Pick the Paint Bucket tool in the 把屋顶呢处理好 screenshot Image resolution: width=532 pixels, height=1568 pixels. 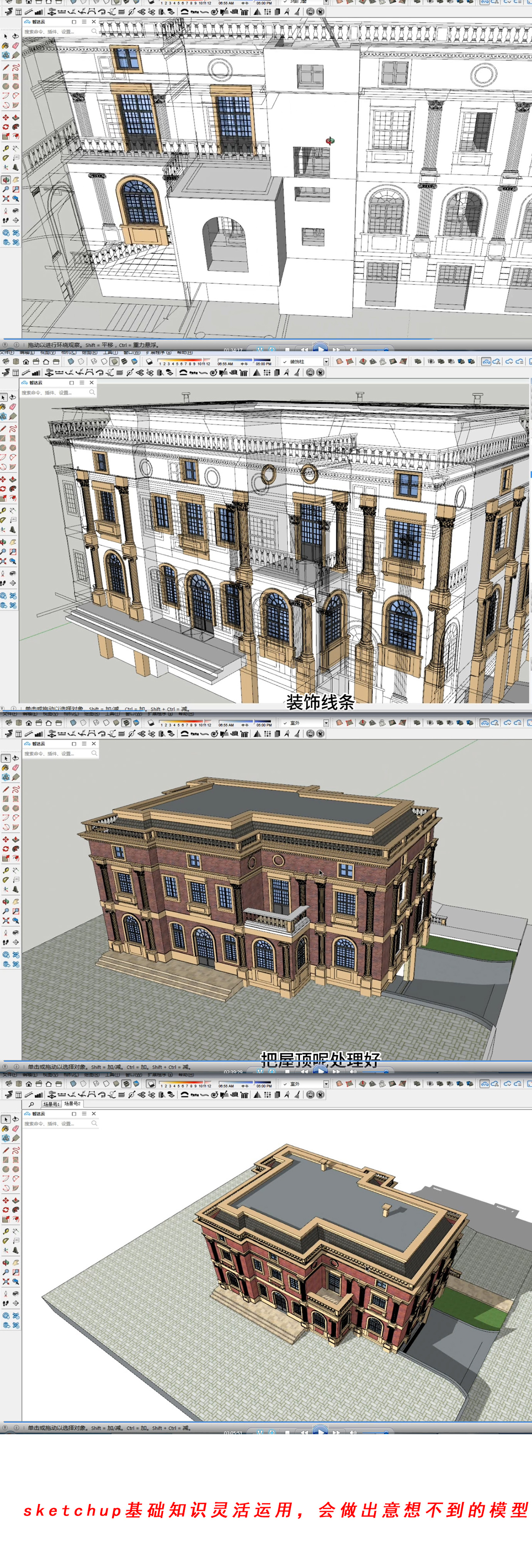[5, 768]
